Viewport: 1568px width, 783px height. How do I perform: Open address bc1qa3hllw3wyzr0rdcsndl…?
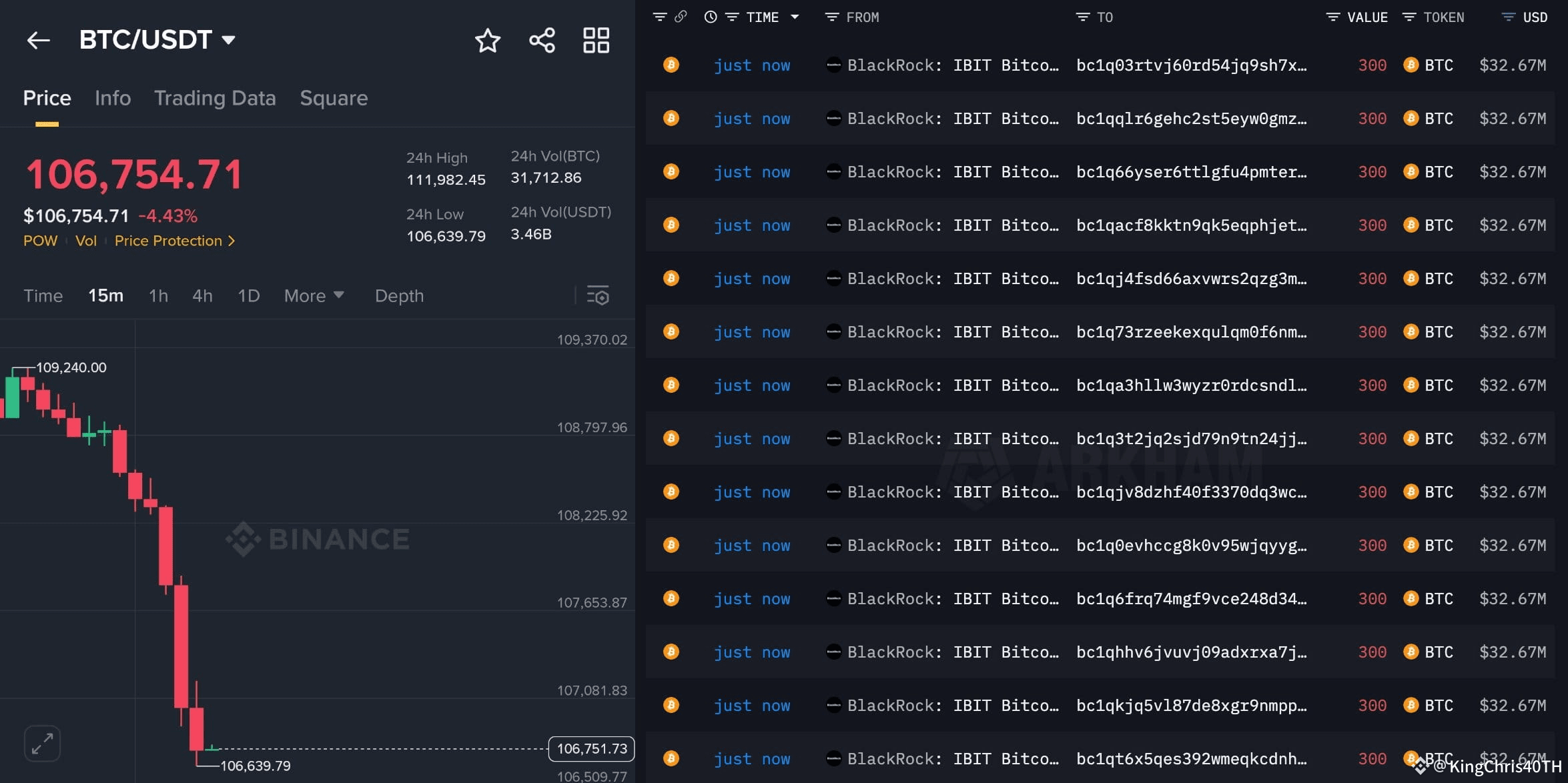coord(1192,385)
